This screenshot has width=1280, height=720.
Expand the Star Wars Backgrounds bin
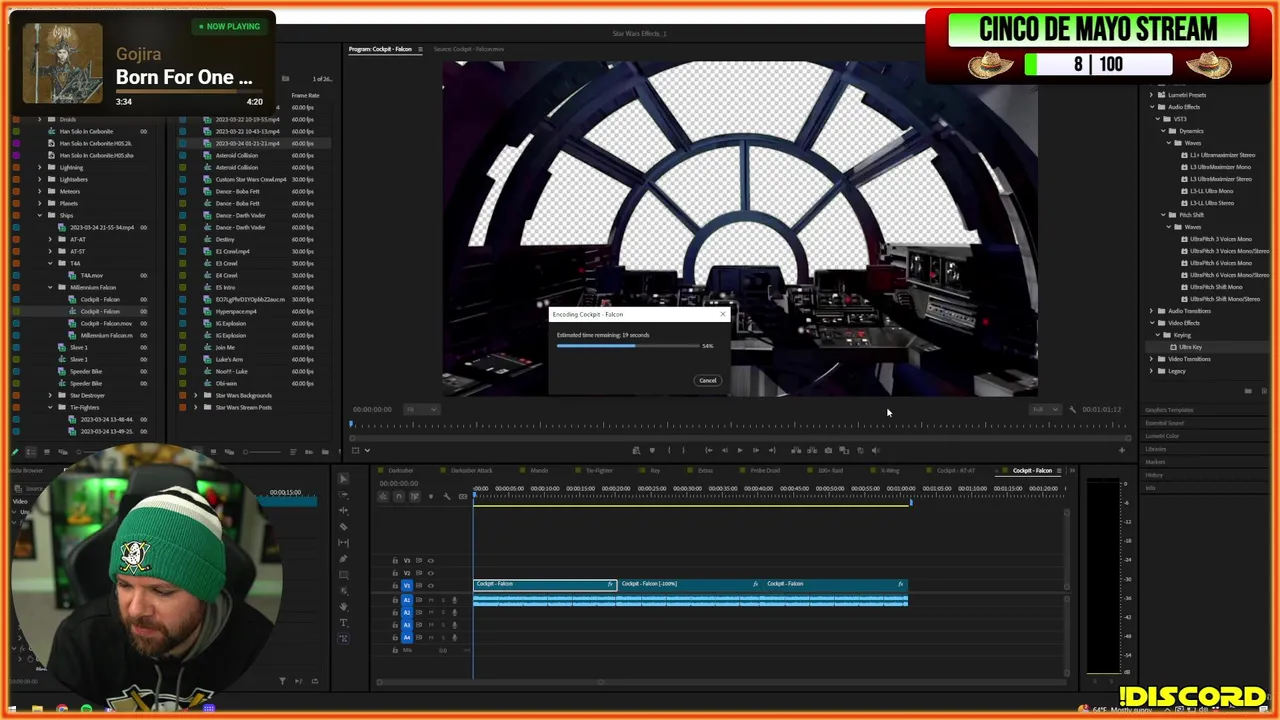point(196,395)
